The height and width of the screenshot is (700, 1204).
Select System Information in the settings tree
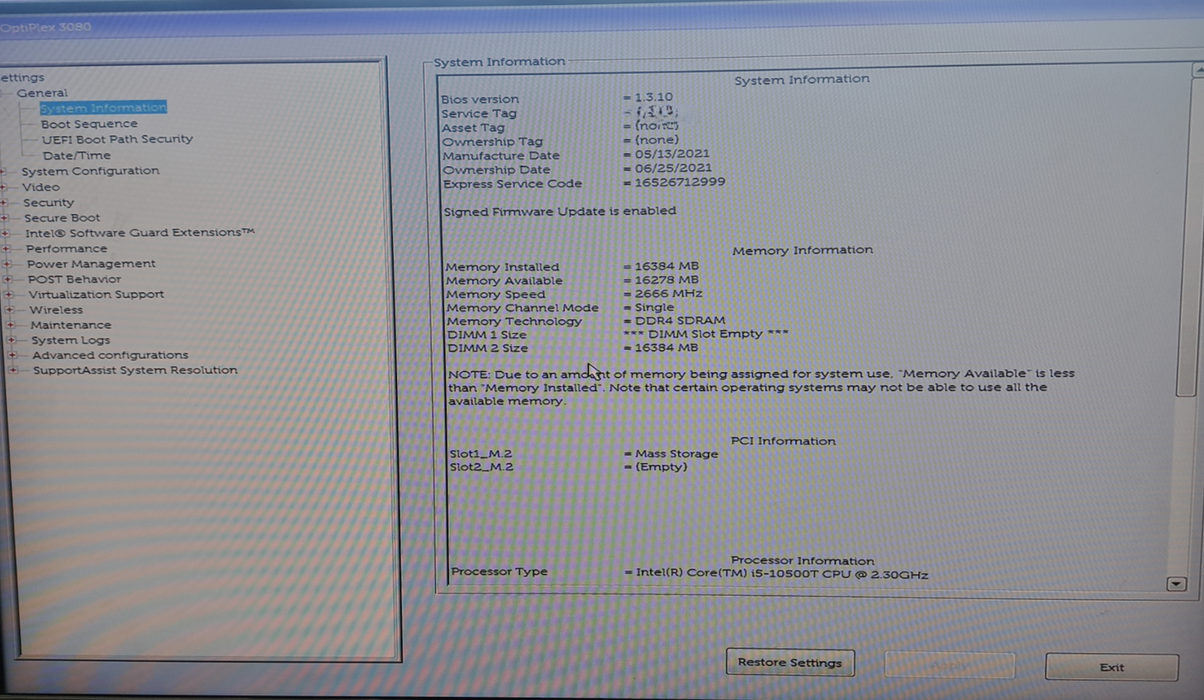pyautogui.click(x=103, y=108)
